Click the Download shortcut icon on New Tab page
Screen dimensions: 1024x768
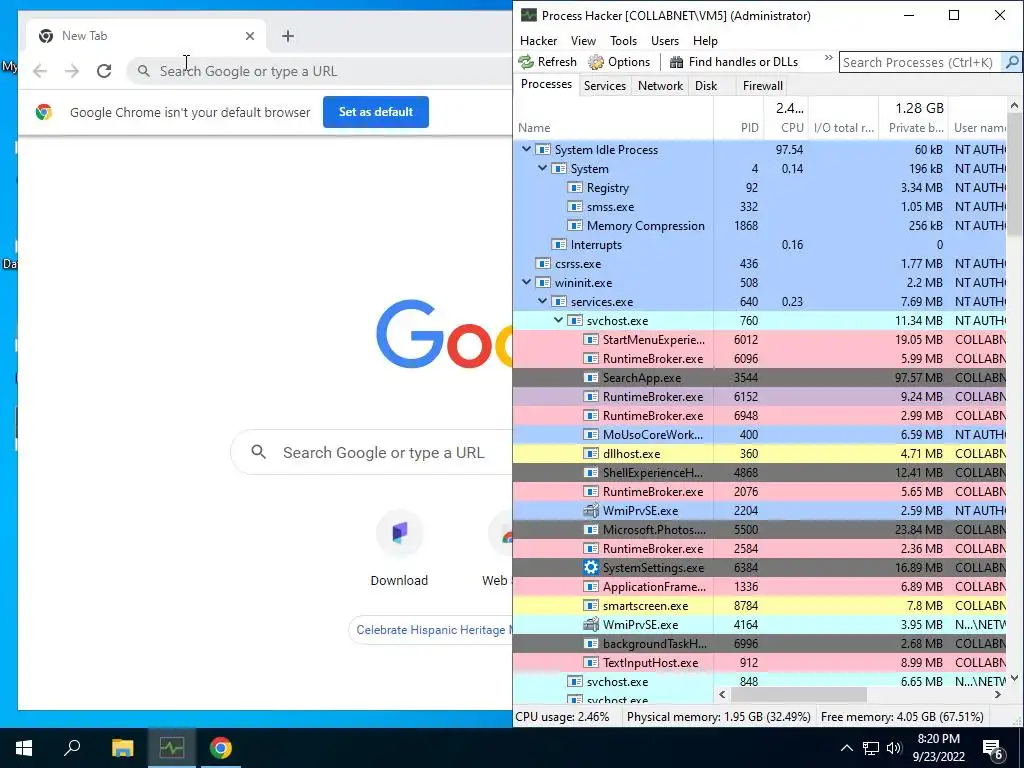point(400,532)
